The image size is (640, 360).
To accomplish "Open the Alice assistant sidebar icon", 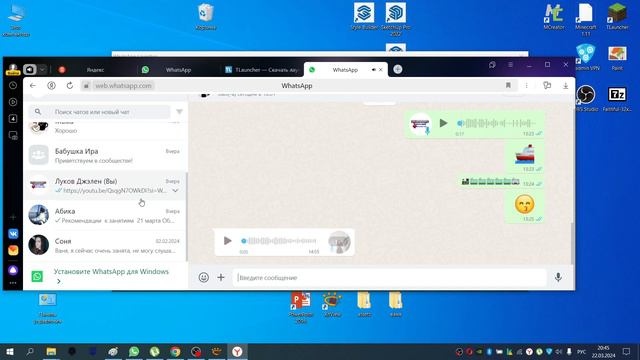I will pyautogui.click(x=13, y=270).
